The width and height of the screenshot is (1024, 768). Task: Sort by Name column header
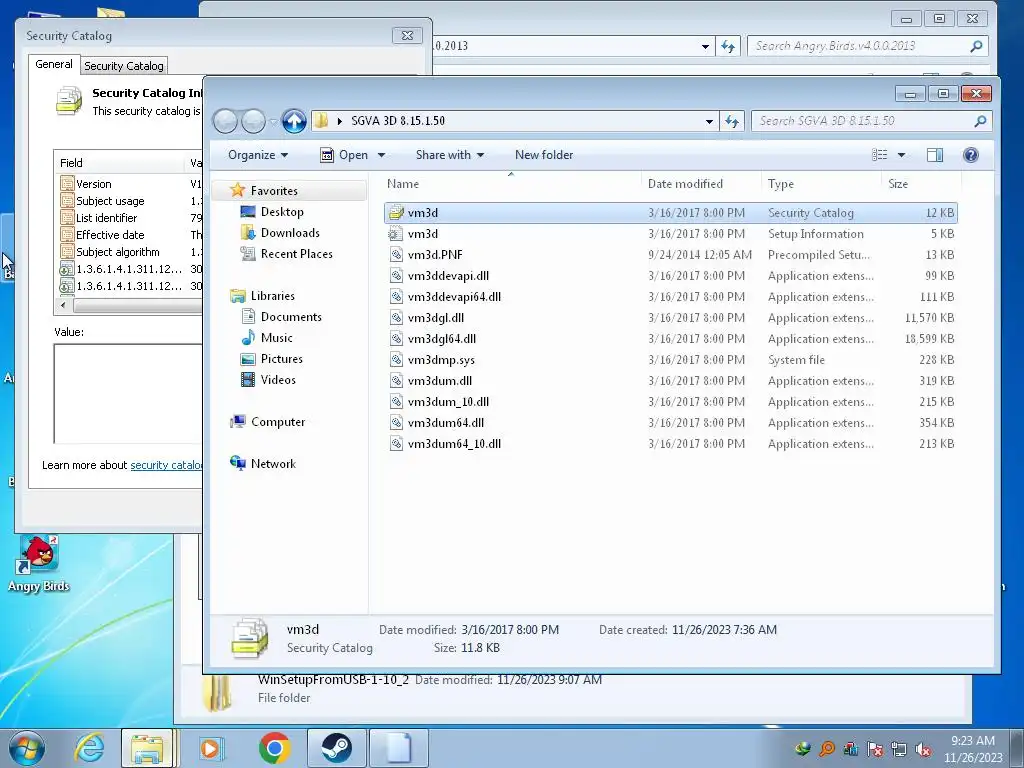point(512,184)
